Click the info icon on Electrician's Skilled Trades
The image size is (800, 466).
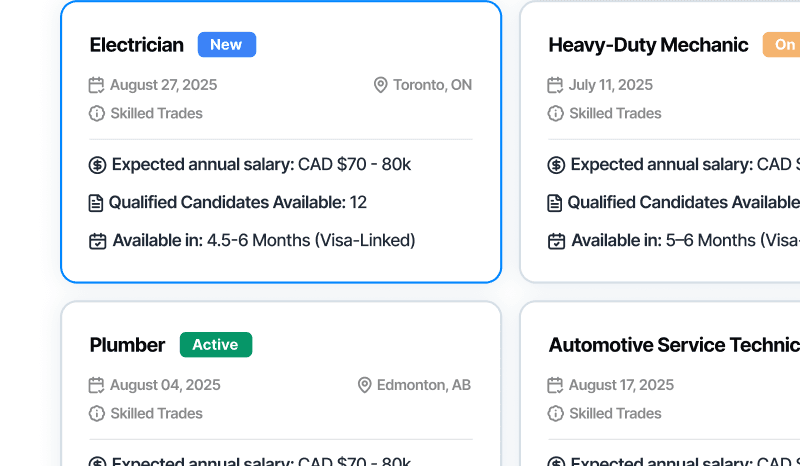point(97,114)
